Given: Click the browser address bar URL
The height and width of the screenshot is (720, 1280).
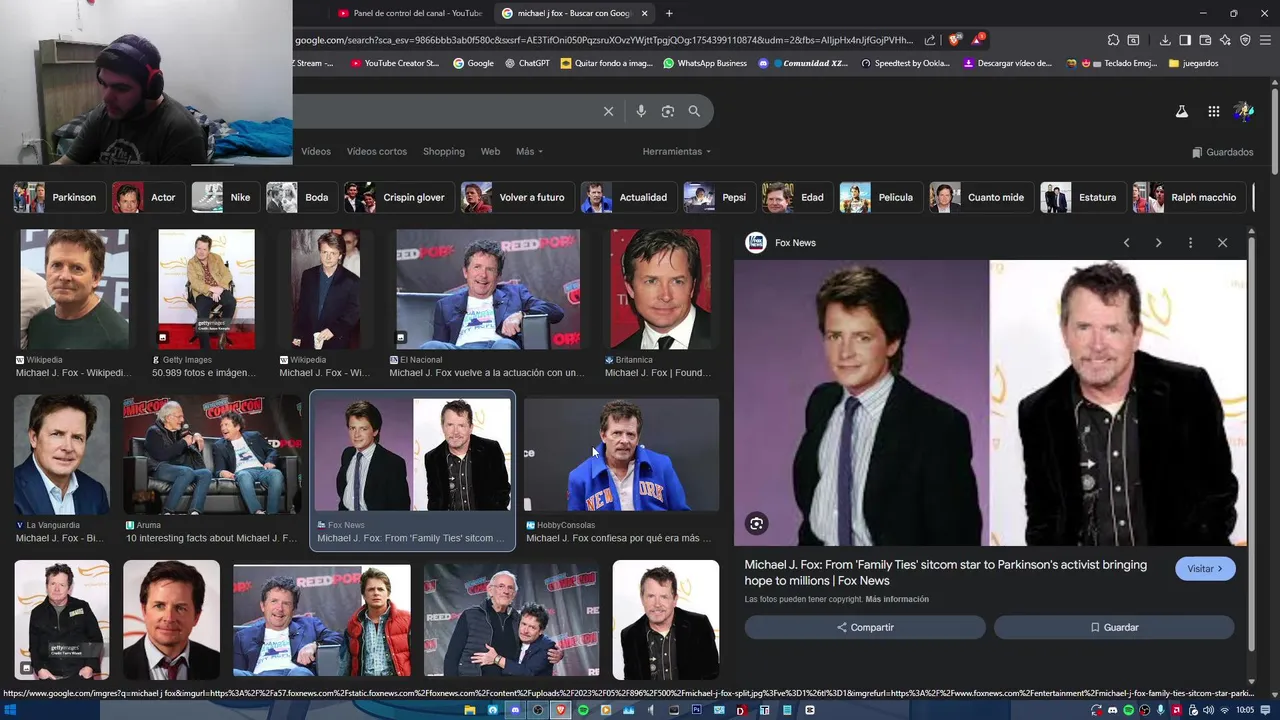Looking at the screenshot, I should click(604, 40).
